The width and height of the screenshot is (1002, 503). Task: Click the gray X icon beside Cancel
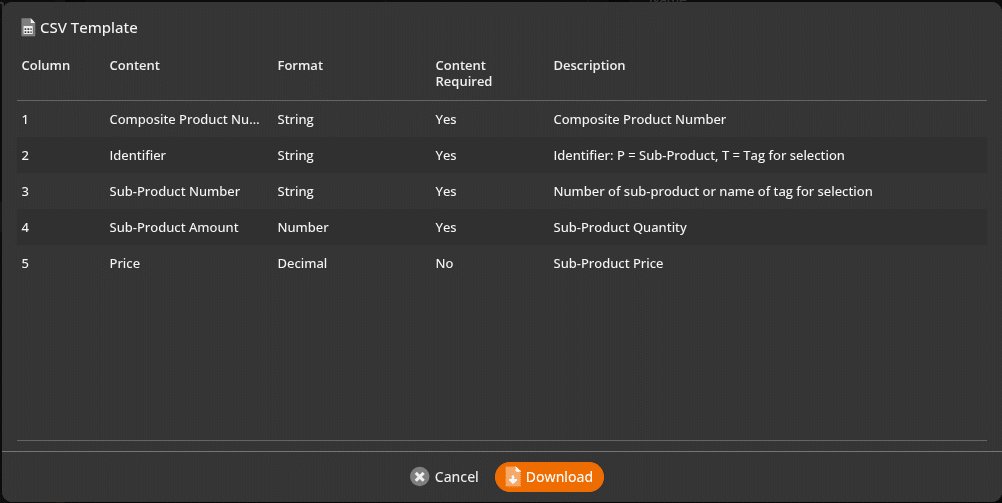[420, 477]
